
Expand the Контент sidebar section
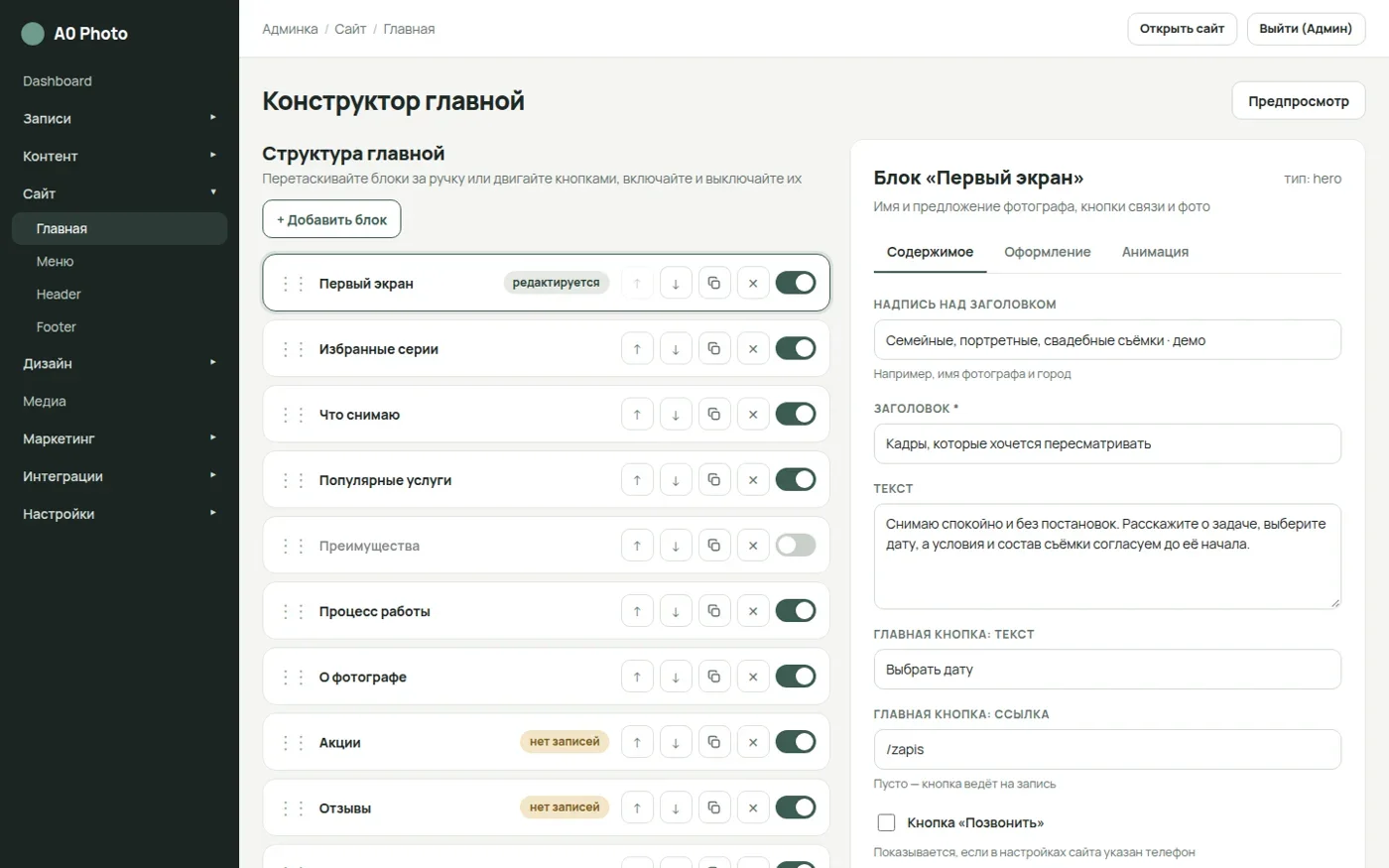pyautogui.click(x=119, y=156)
